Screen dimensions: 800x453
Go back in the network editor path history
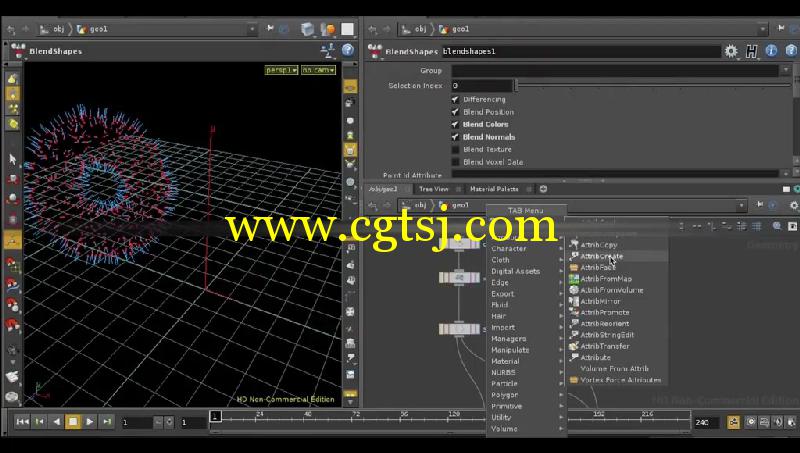point(372,205)
